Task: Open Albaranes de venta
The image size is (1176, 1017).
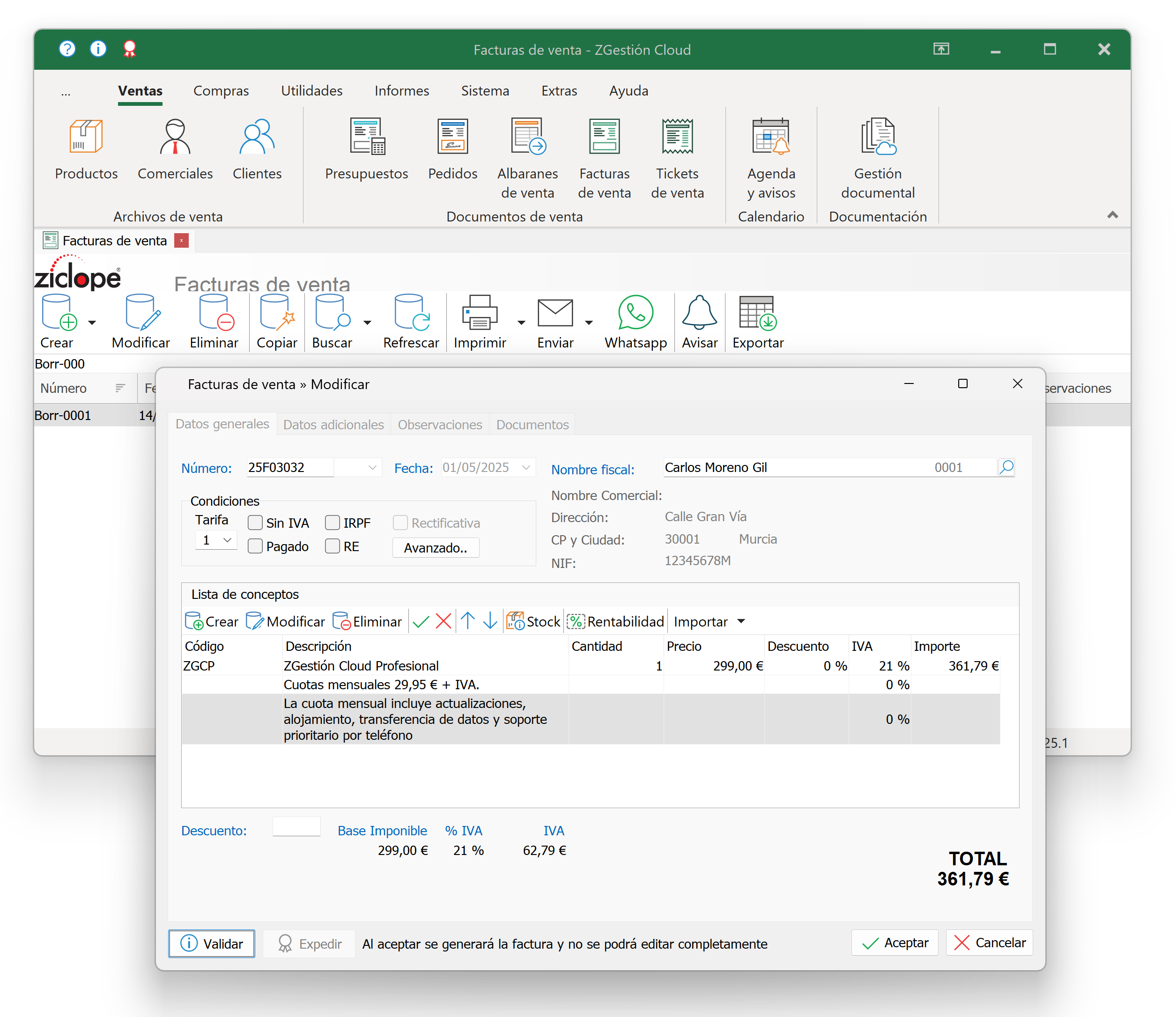Action: tap(527, 158)
